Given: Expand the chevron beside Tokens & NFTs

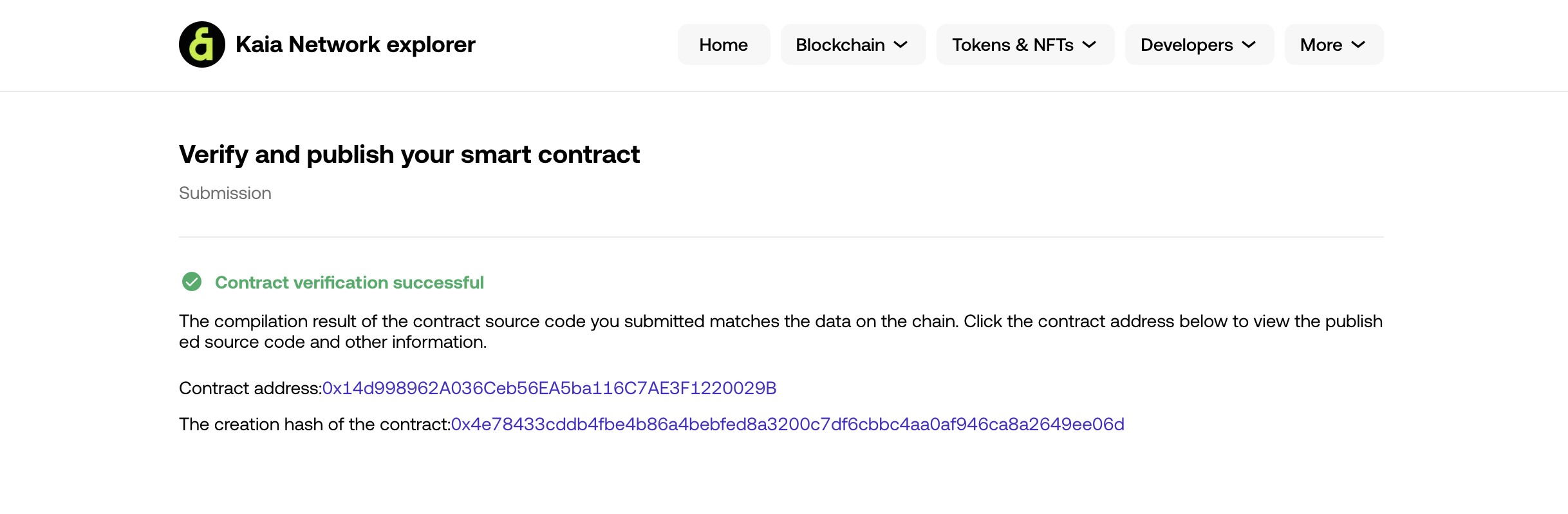Looking at the screenshot, I should (x=1089, y=44).
